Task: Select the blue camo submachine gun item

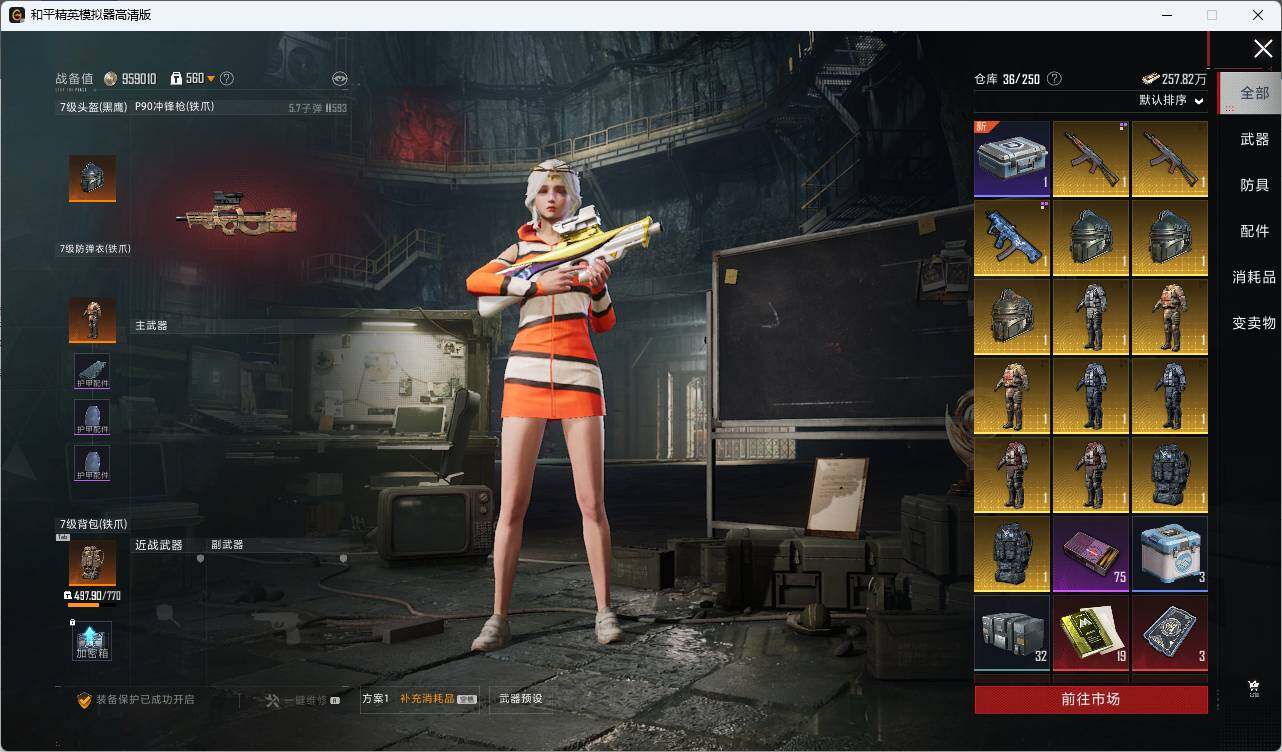Action: 1012,238
